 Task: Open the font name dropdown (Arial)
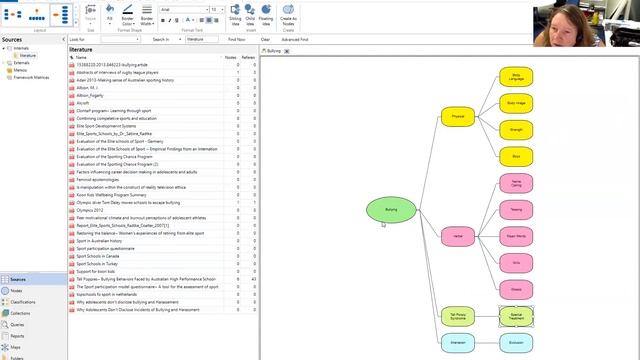[207, 9]
